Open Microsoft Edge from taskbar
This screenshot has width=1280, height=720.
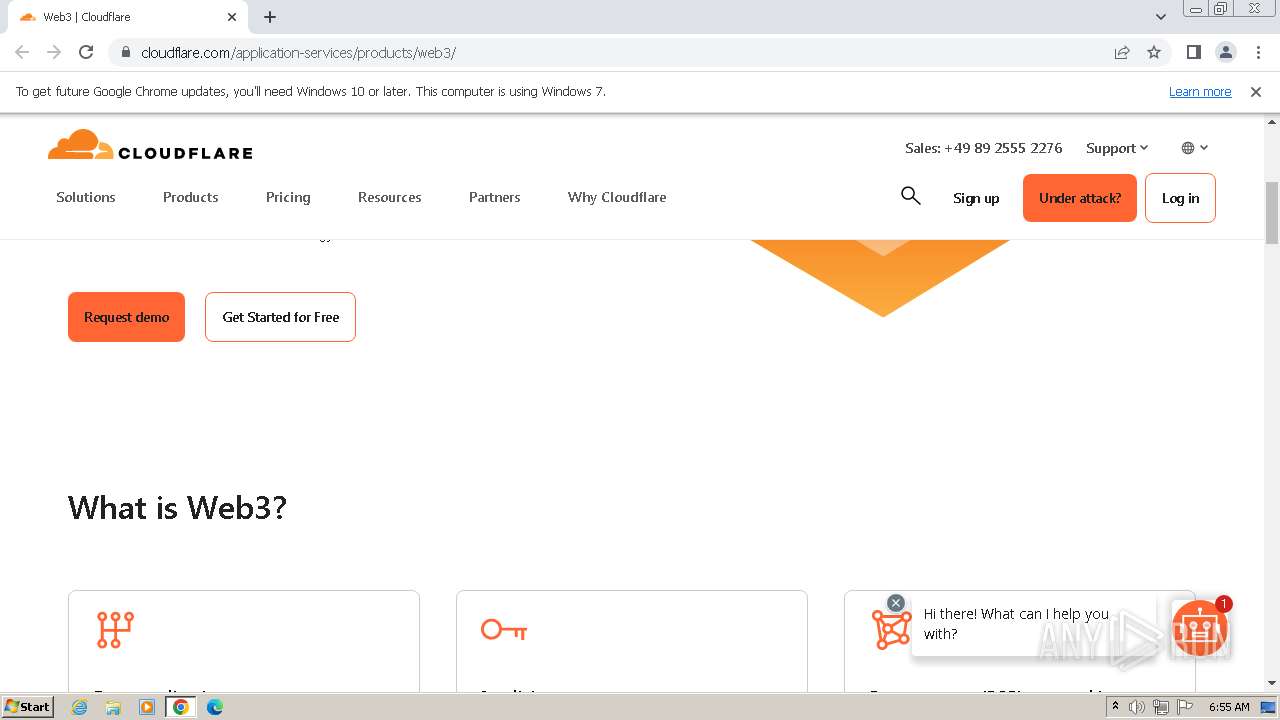click(215, 707)
